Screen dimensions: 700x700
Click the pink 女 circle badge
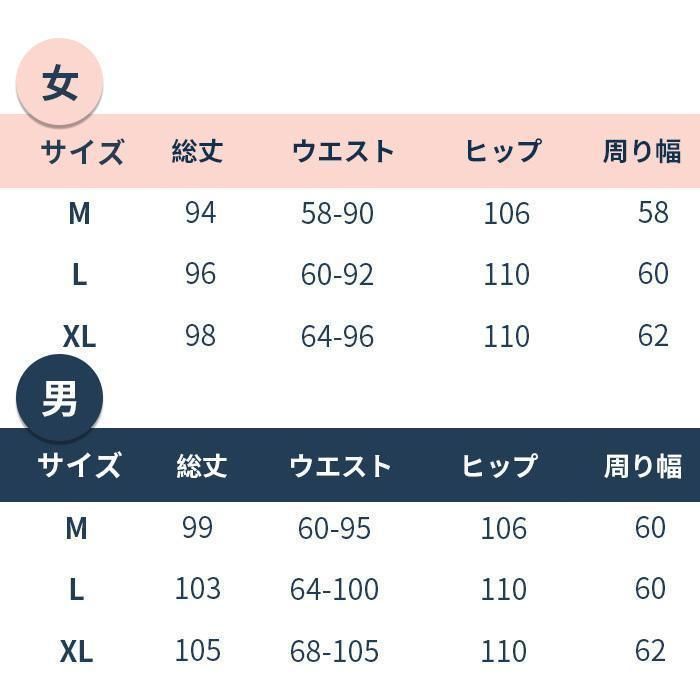pyautogui.click(x=59, y=82)
